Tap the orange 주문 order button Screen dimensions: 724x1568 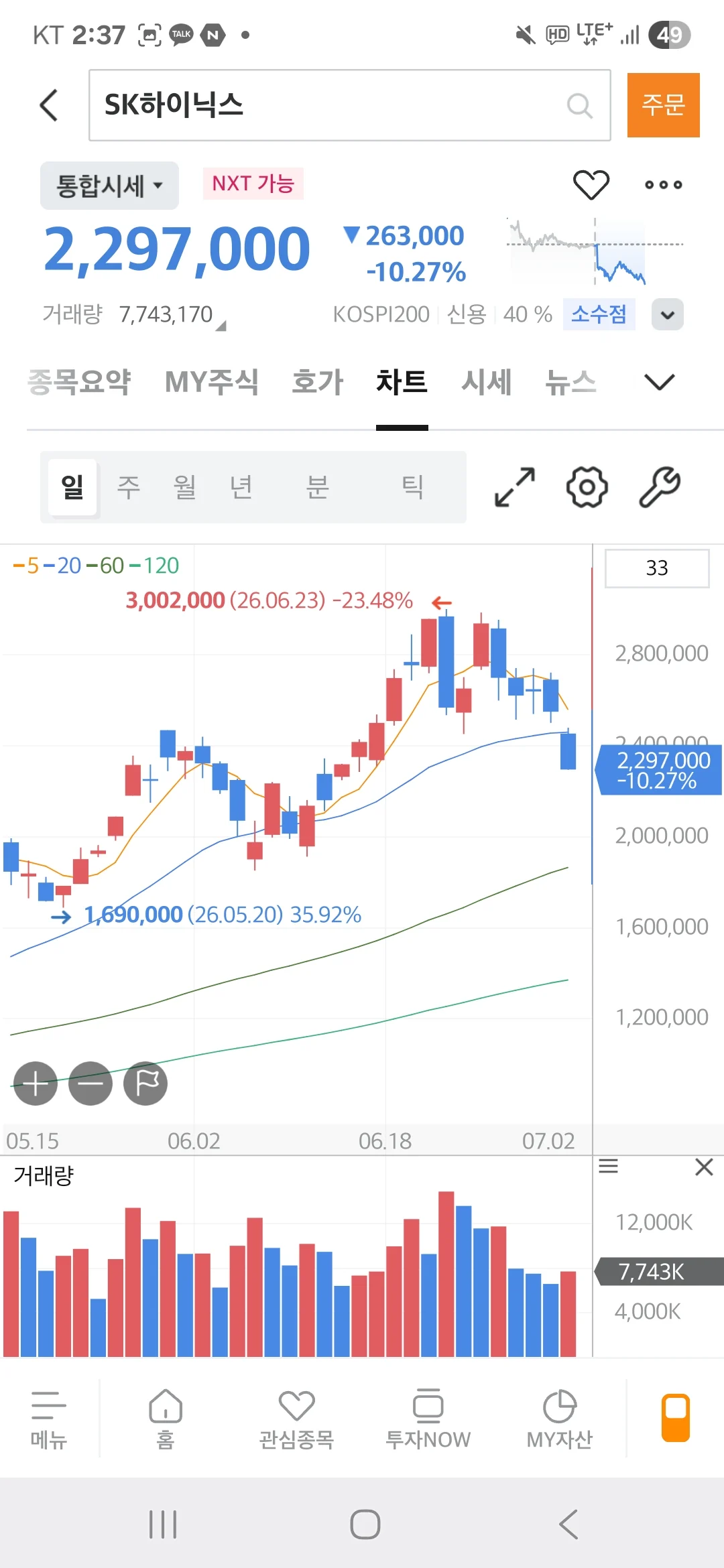[x=664, y=105]
